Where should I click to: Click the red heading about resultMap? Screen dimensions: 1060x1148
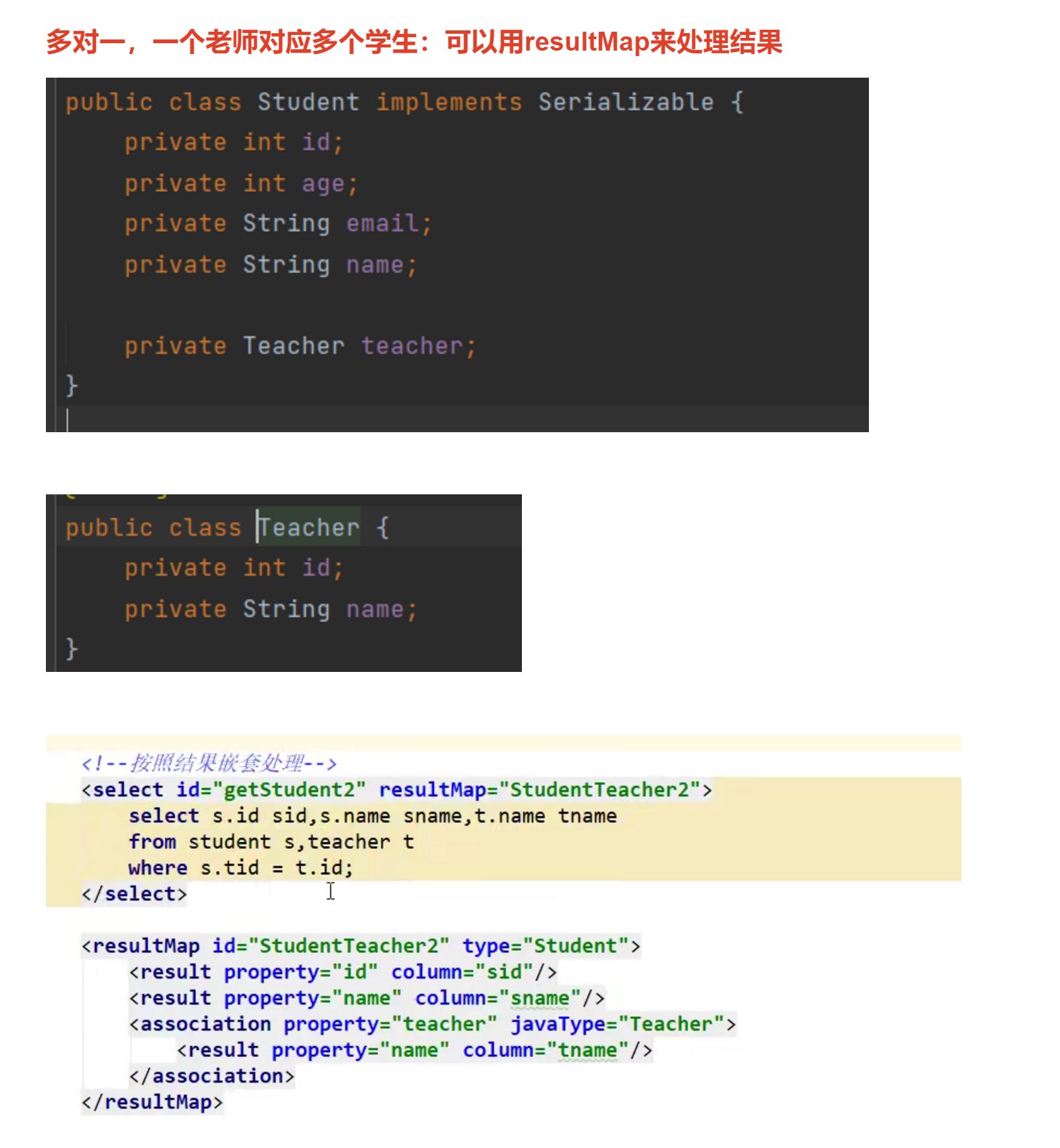click(413, 42)
